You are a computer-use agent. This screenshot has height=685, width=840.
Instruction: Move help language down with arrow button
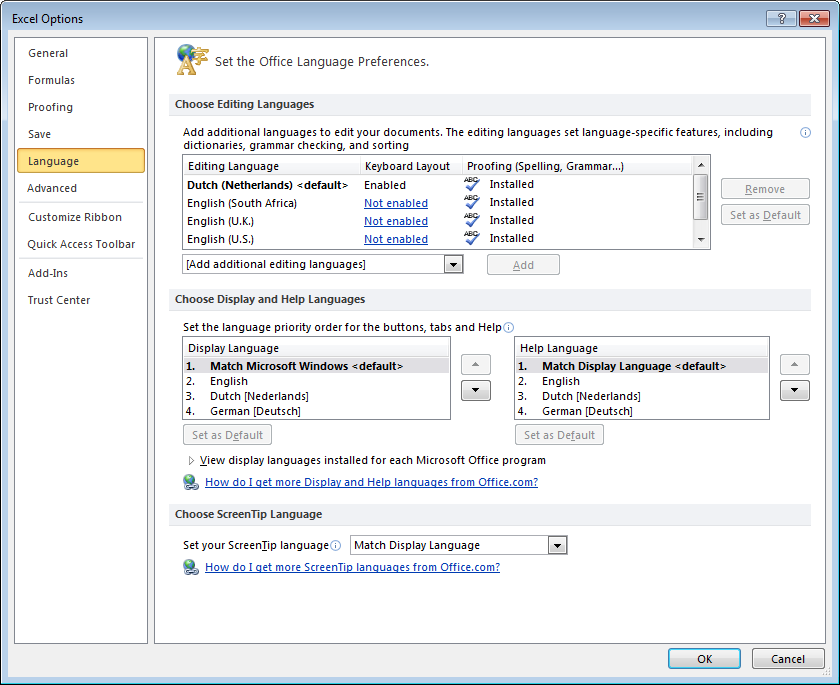[794, 390]
